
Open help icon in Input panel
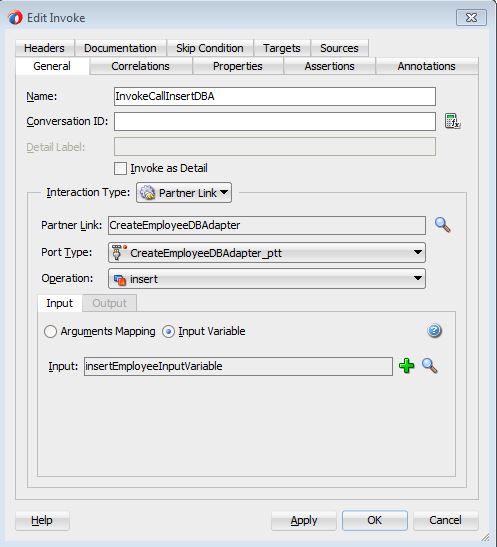(x=434, y=331)
